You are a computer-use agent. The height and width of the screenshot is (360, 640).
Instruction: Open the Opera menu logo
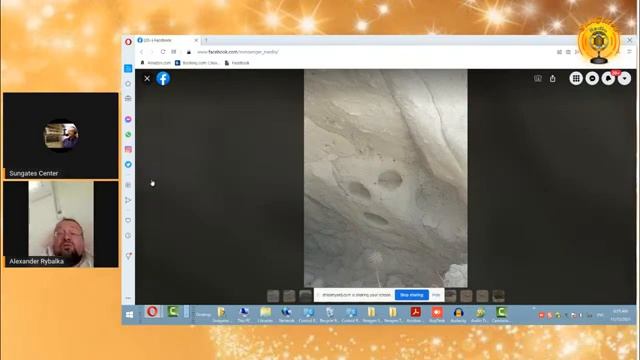point(128,42)
